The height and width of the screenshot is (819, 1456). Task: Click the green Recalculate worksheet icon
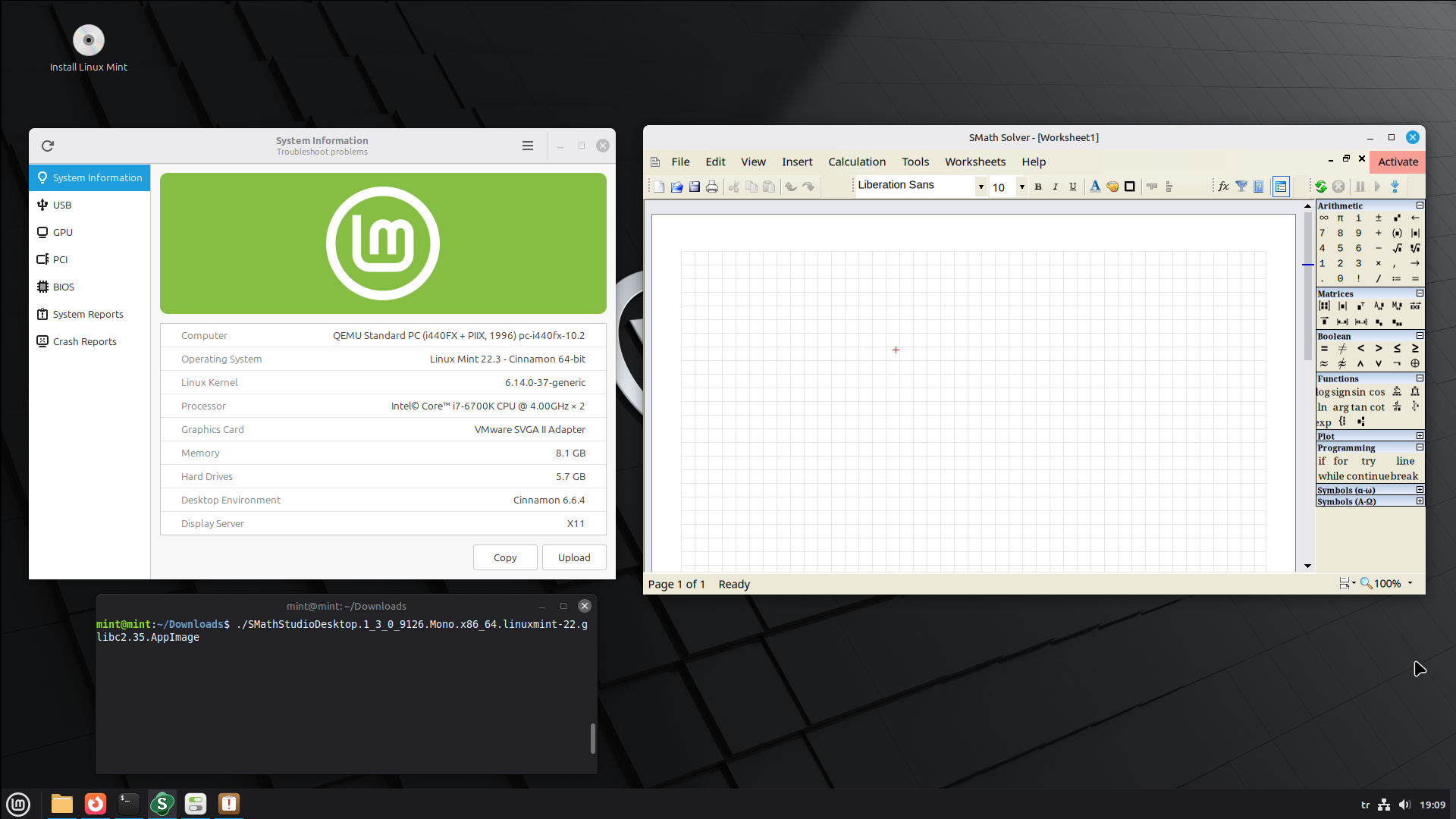(1320, 187)
